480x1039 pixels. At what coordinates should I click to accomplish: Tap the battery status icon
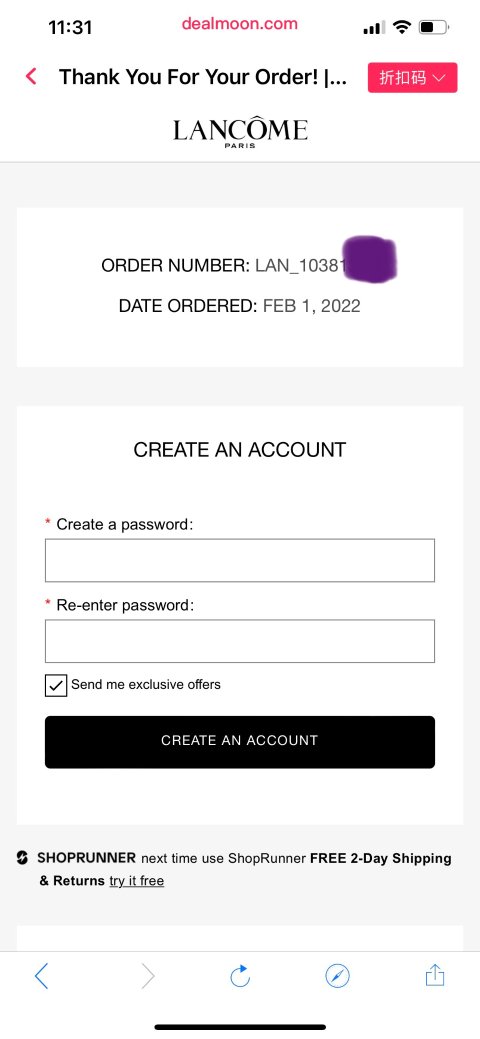[434, 27]
